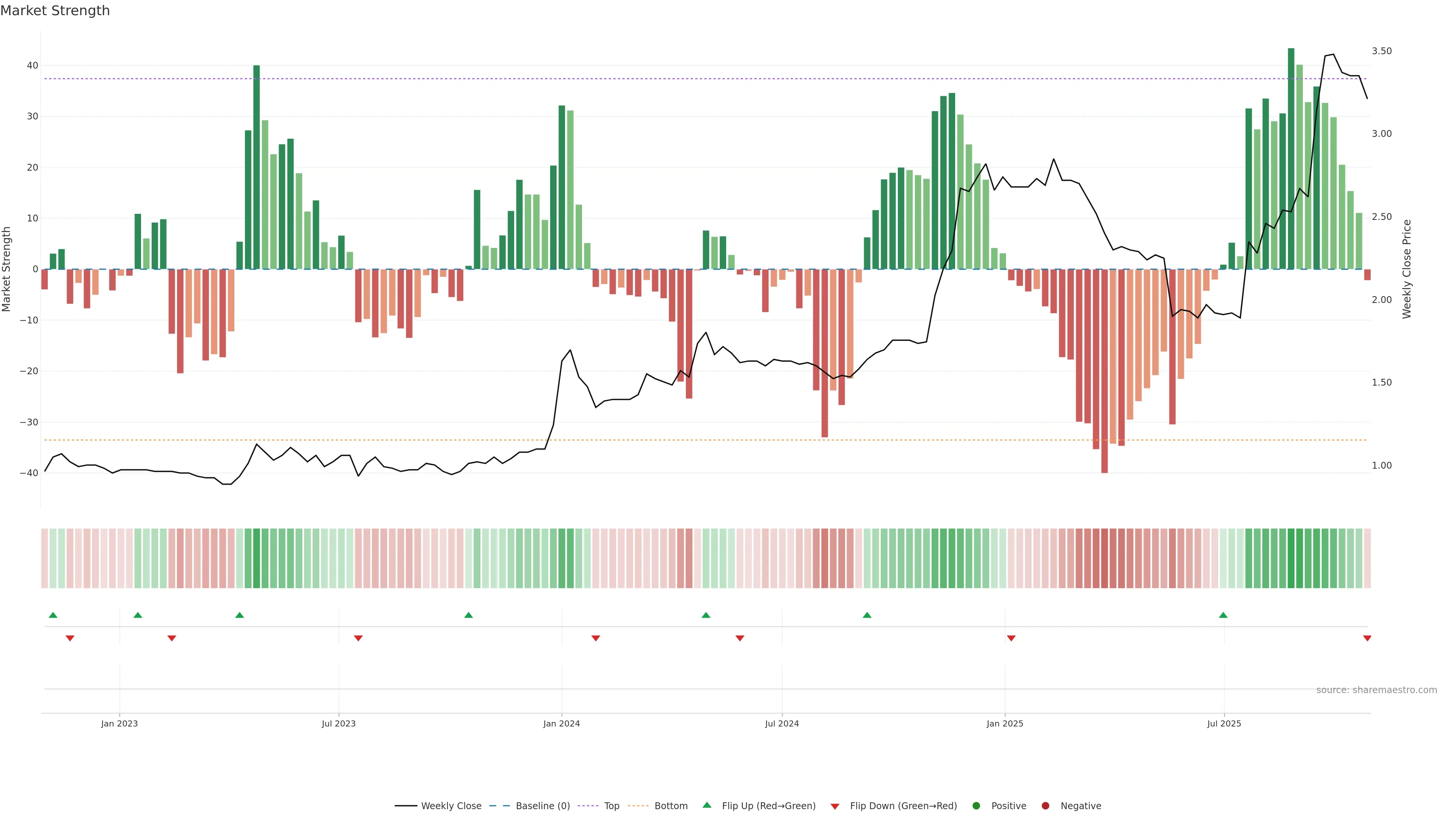The image size is (1456, 819).
Task: Click the Jan 2024 x-axis label
Action: (x=561, y=723)
